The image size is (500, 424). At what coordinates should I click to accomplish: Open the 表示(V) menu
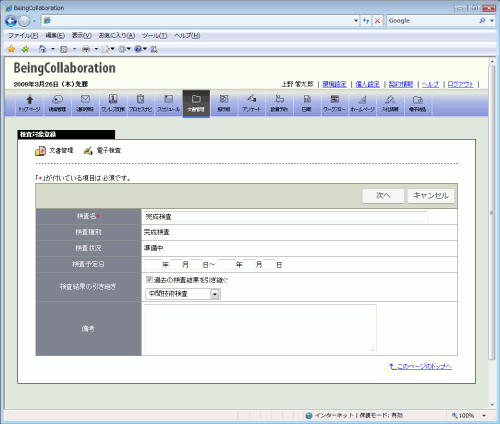pyautogui.click(x=82, y=35)
